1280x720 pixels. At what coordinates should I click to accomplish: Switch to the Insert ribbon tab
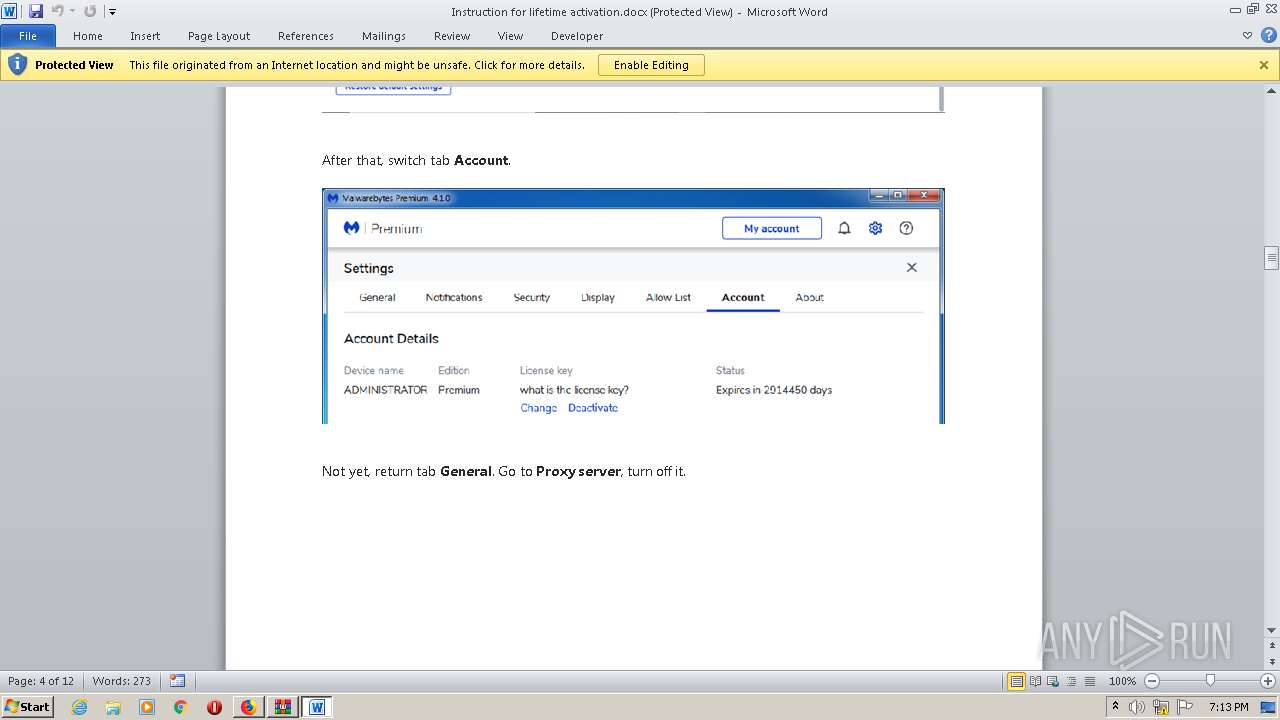pos(145,36)
